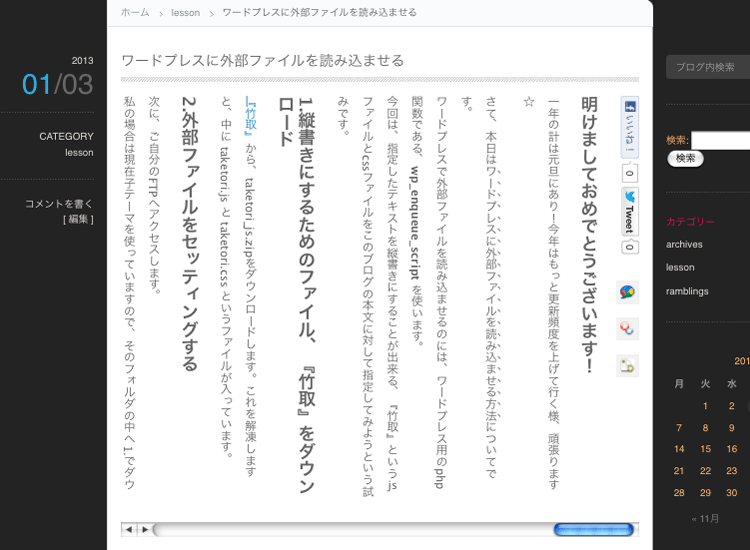Image resolution: width=750 pixels, height=550 pixels.
Task: Open the Google Buzz share icon
Action: coord(627,292)
